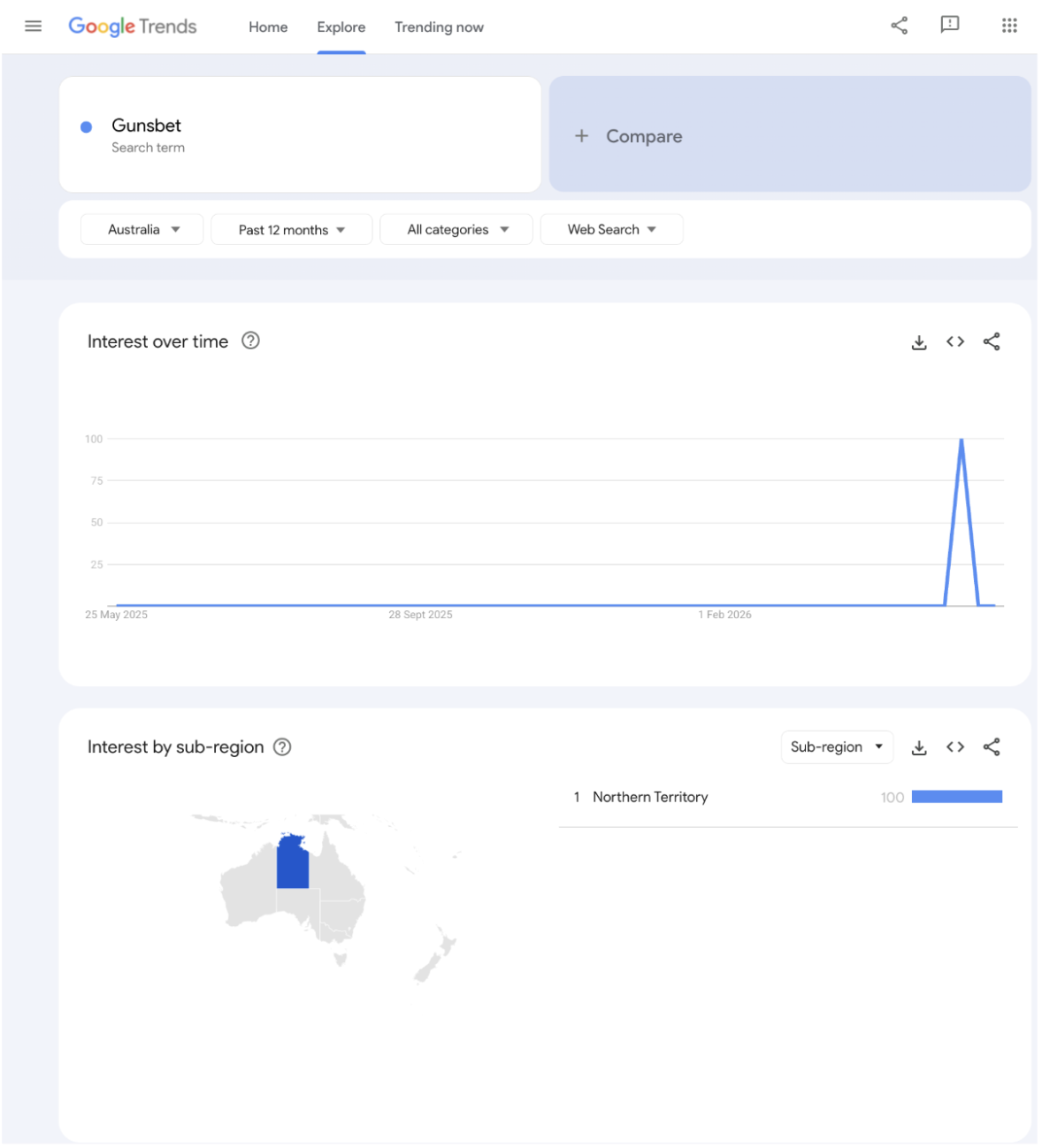Open the Google apps grid
This screenshot has width=1042, height=1148.
pos(1009,26)
